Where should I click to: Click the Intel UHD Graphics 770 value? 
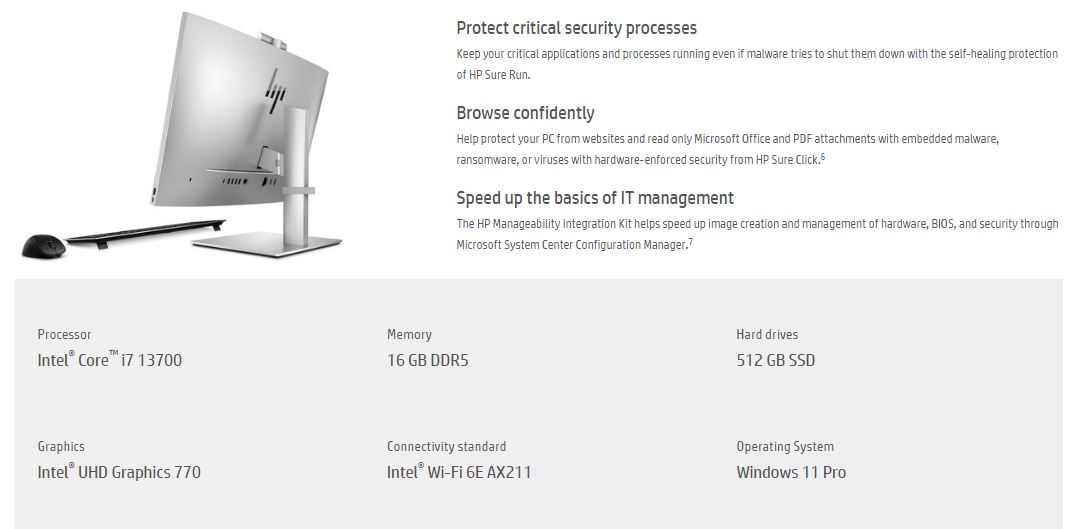[119, 473]
